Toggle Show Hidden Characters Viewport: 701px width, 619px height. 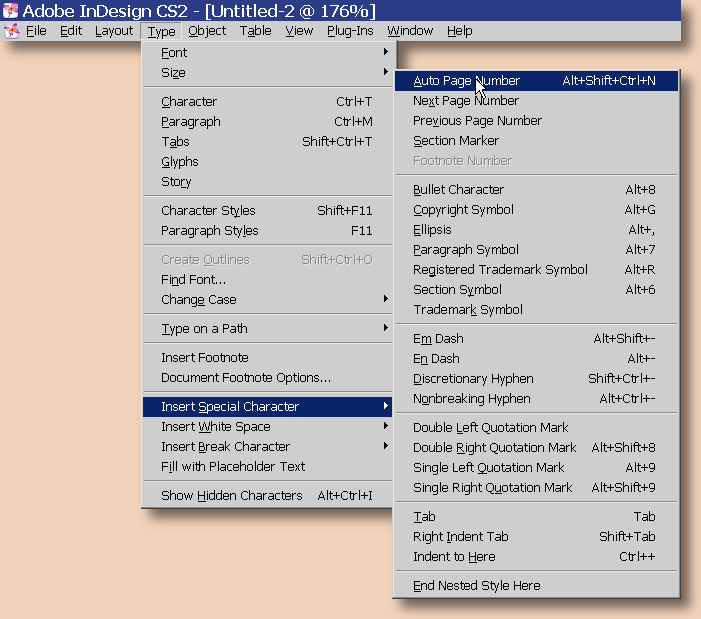pos(231,495)
